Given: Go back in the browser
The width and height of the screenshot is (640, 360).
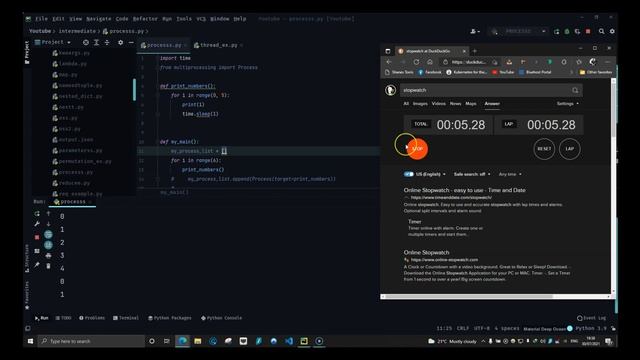Looking at the screenshot, I should point(389,62).
